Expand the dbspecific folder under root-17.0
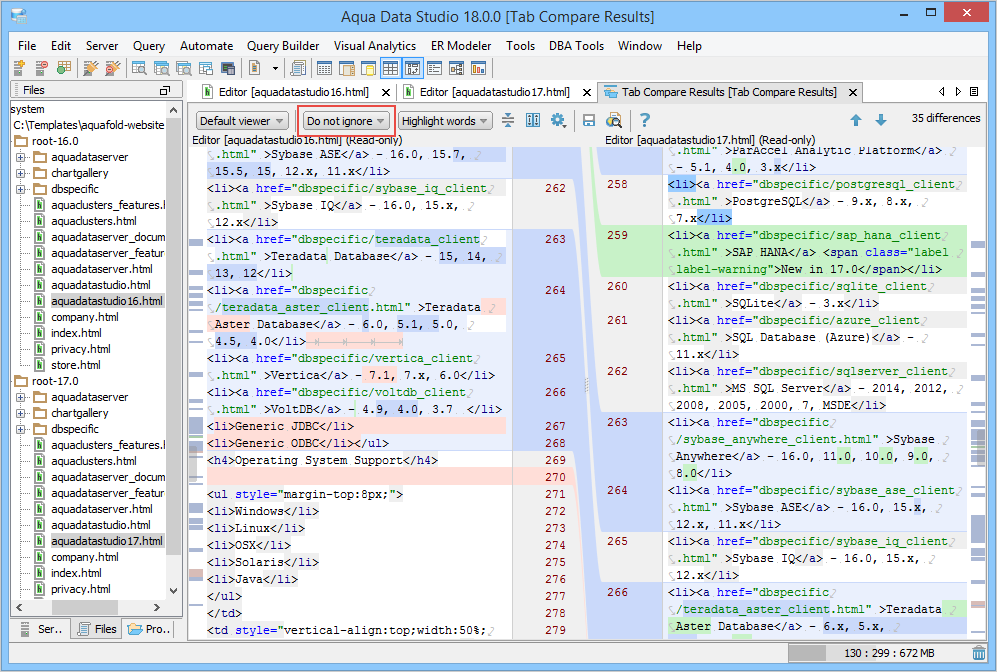This screenshot has width=997, height=672. tap(20, 429)
